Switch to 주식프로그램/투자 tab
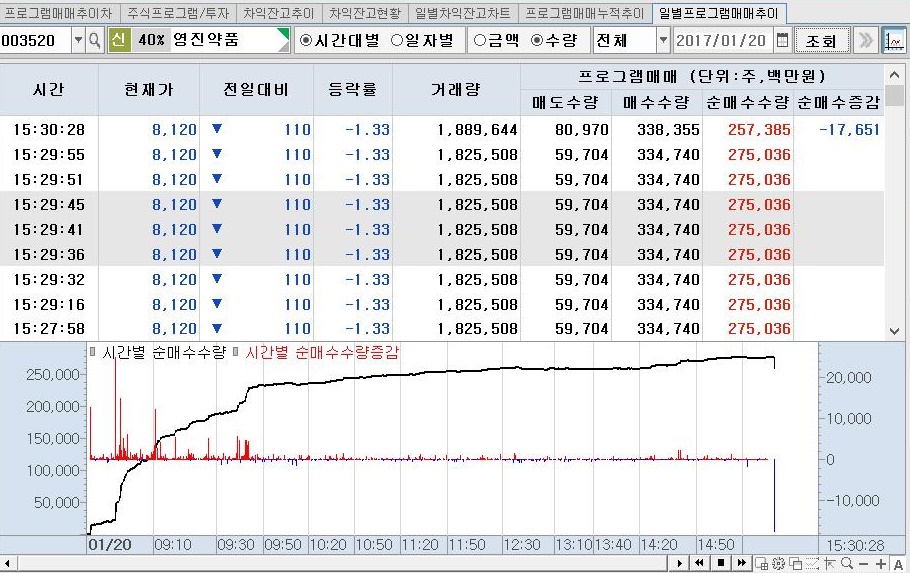 pos(178,13)
